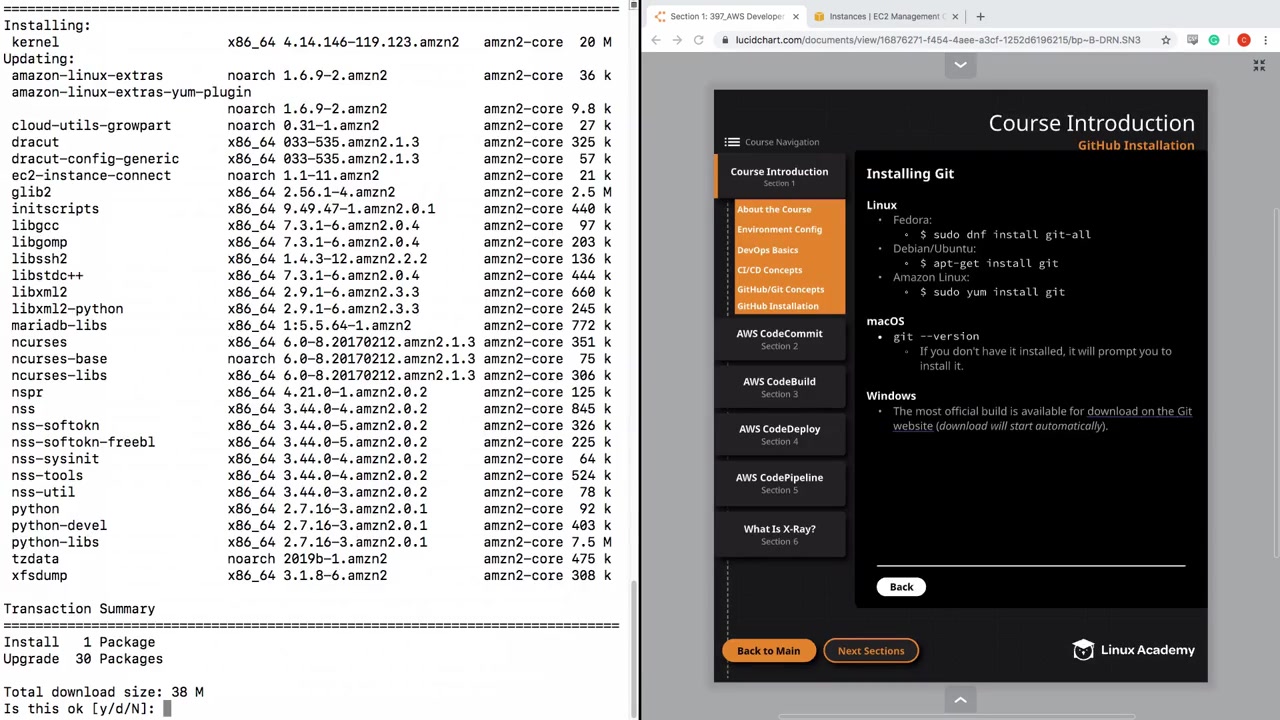This screenshot has width=1280, height=720.
Task: Open the Course Navigation hamburger icon
Action: [x=732, y=142]
